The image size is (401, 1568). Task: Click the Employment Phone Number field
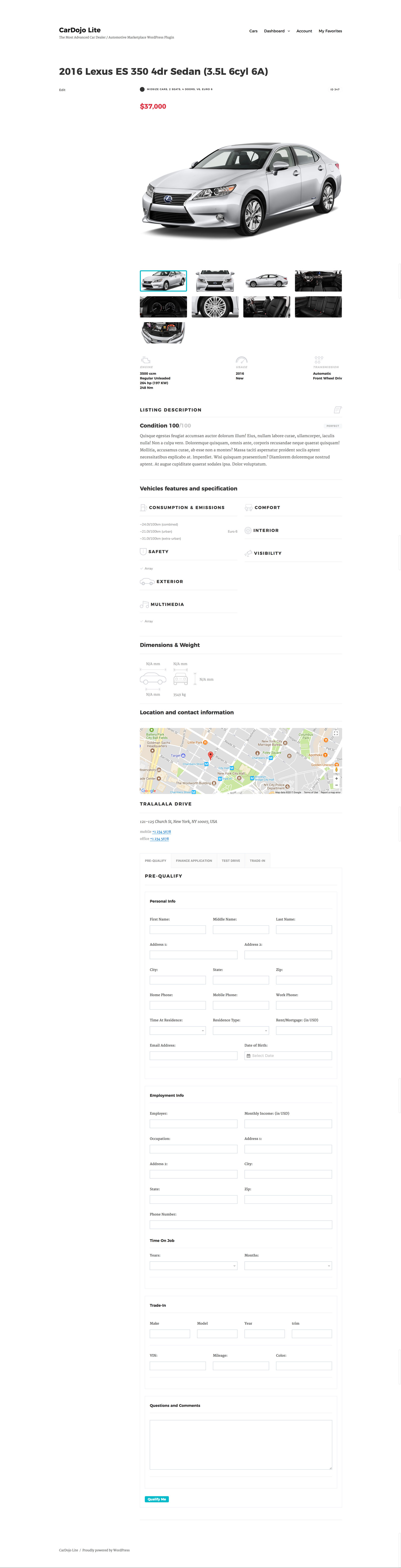(241, 1225)
